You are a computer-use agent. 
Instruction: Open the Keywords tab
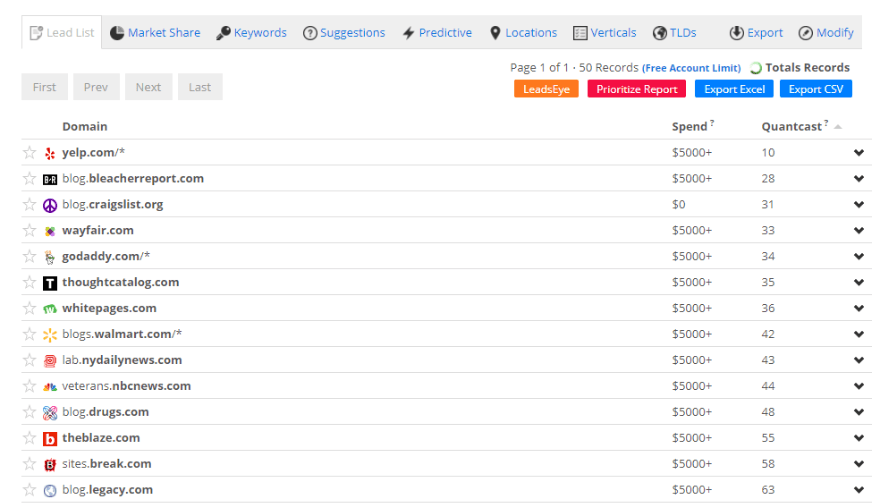[x=251, y=33]
